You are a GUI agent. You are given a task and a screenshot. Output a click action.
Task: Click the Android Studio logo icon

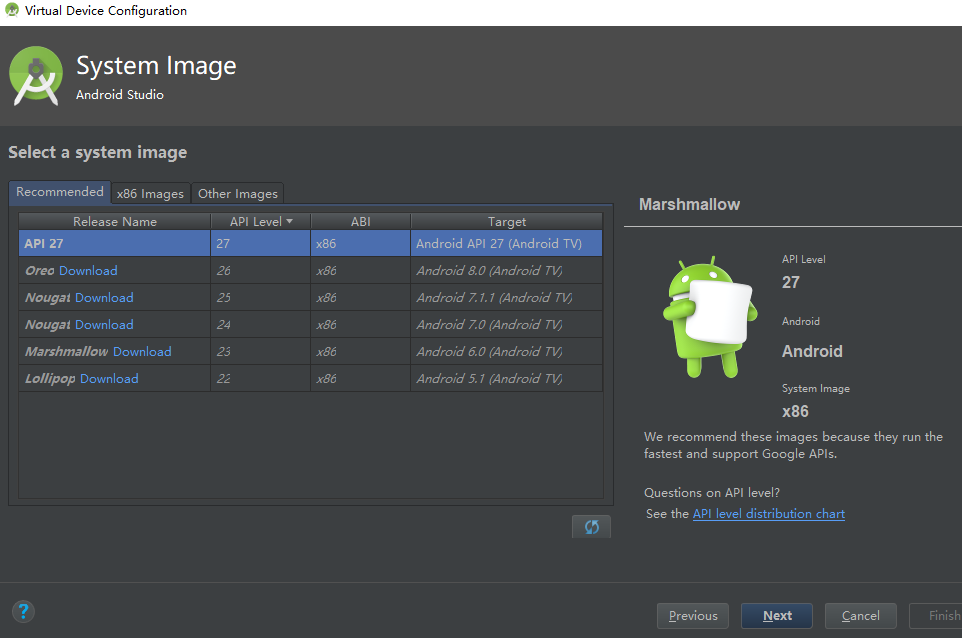[36, 75]
